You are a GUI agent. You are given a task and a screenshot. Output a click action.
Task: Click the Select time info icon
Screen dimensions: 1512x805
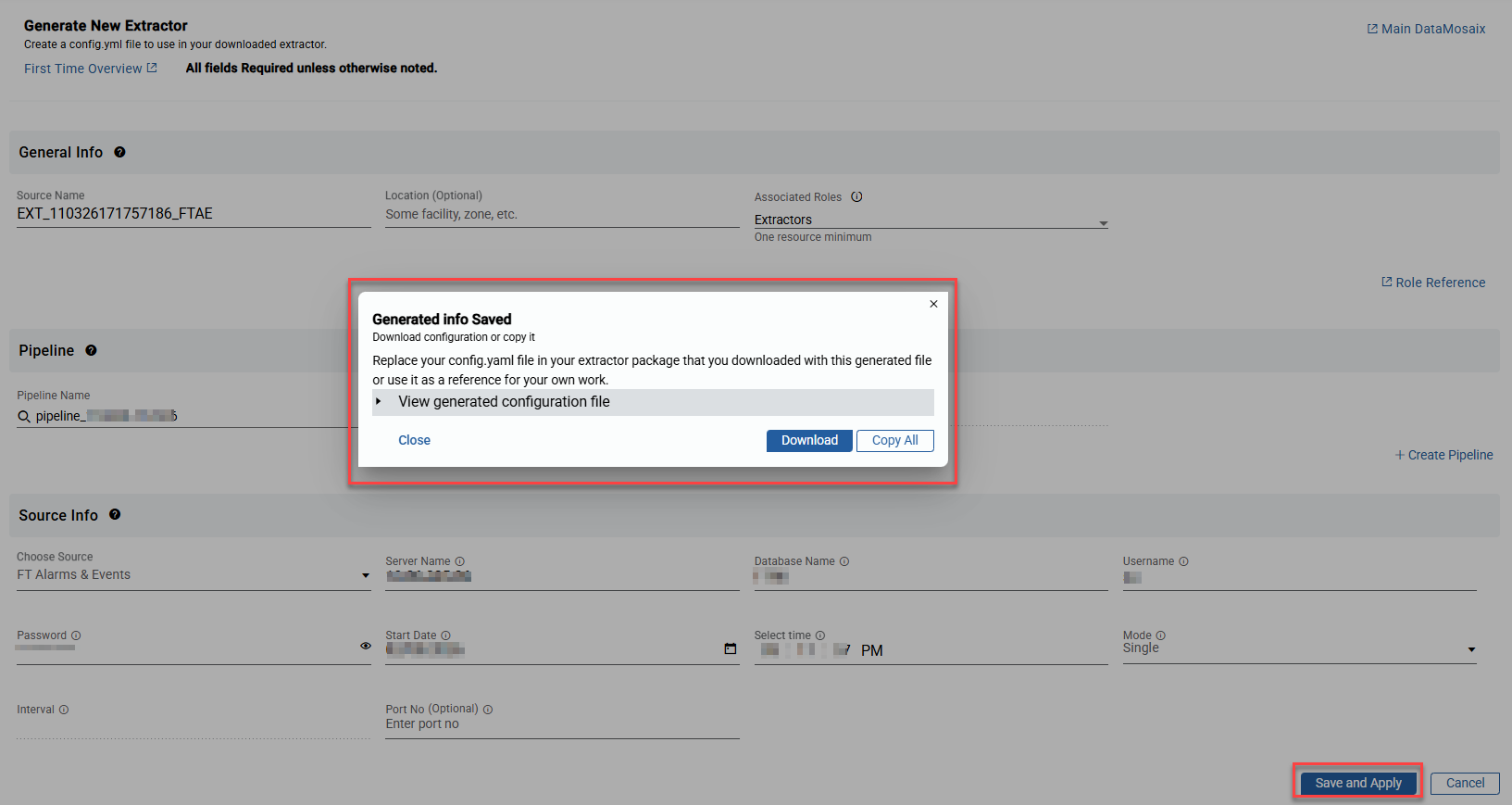point(820,635)
